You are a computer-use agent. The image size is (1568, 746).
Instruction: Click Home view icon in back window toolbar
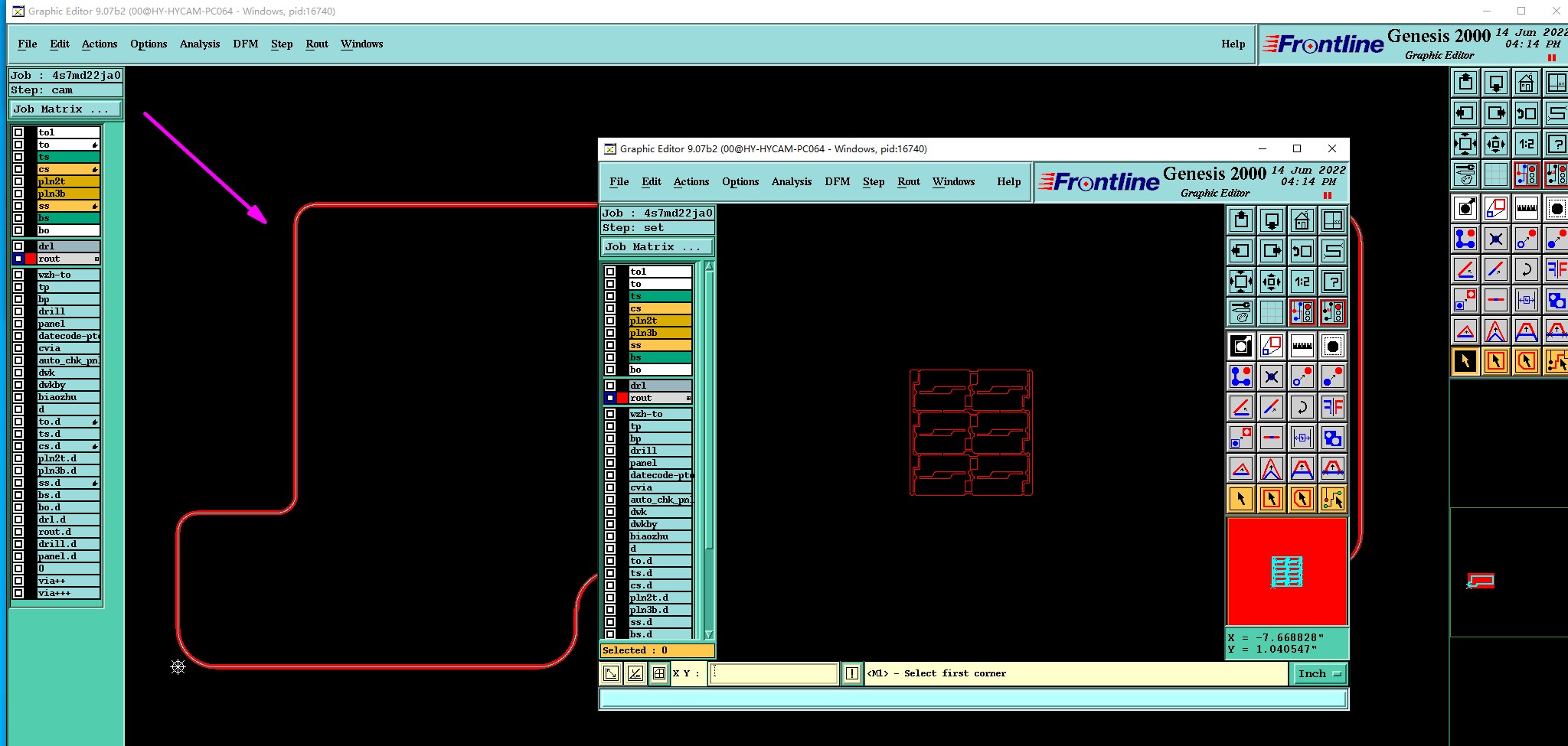coord(1526,83)
